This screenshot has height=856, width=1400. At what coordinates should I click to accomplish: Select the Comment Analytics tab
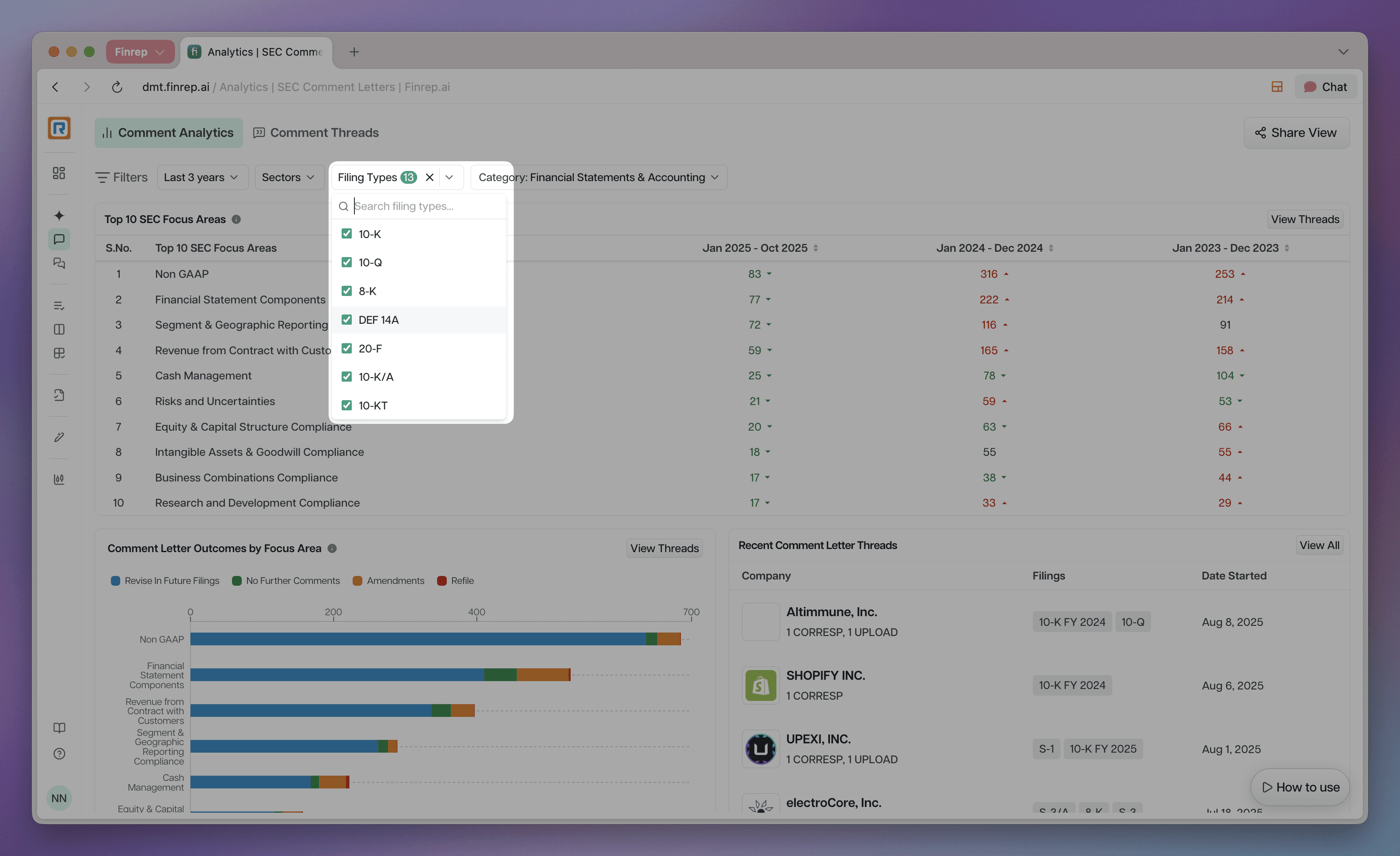pos(168,133)
